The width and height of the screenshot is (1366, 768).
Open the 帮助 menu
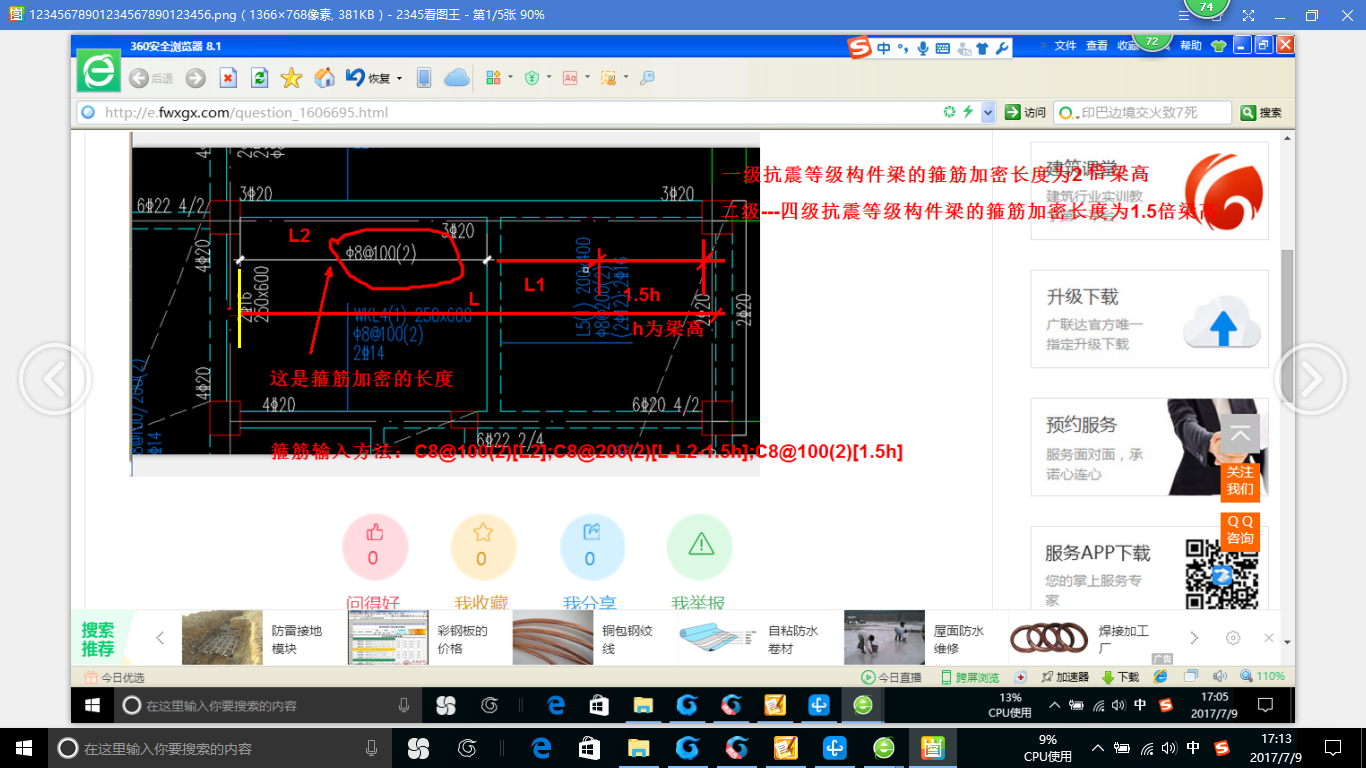(x=1191, y=46)
